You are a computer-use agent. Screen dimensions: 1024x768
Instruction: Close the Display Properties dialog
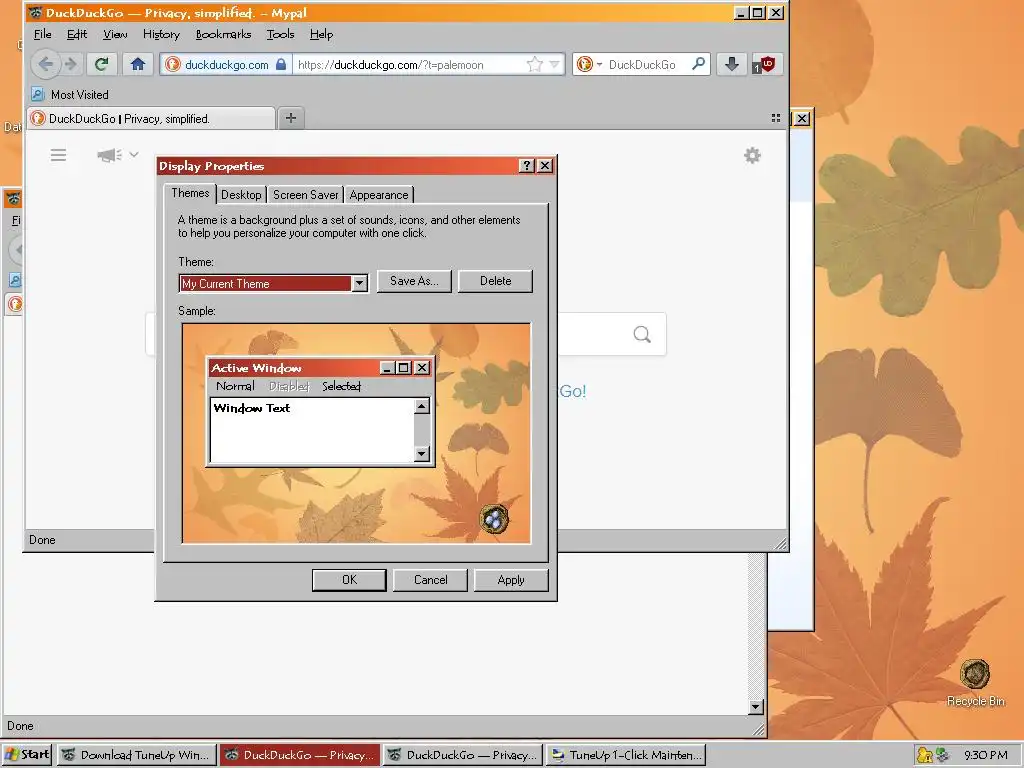pyautogui.click(x=545, y=166)
